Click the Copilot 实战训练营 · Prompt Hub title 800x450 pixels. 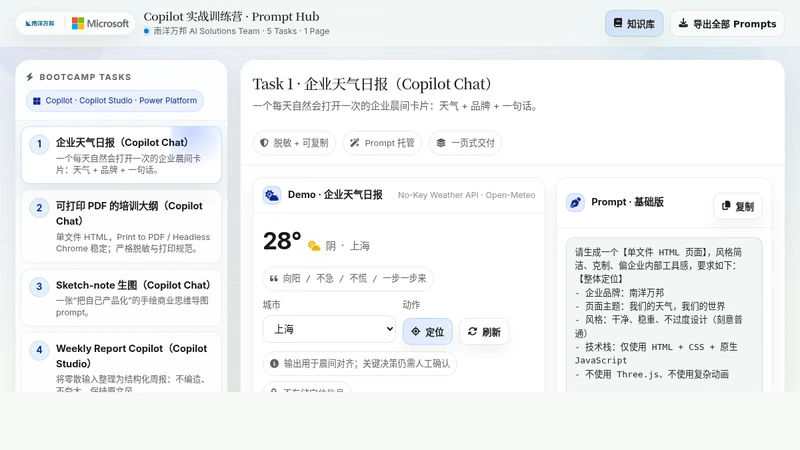point(231,17)
